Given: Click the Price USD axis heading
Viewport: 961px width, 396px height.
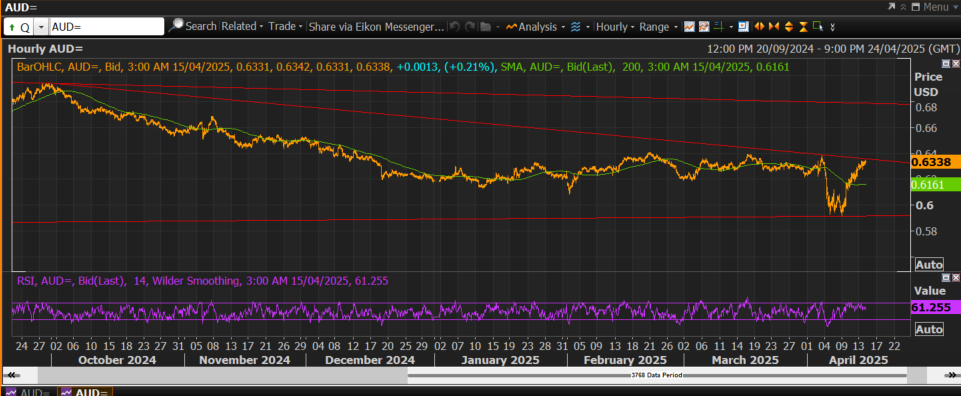Looking at the screenshot, I should [x=926, y=84].
